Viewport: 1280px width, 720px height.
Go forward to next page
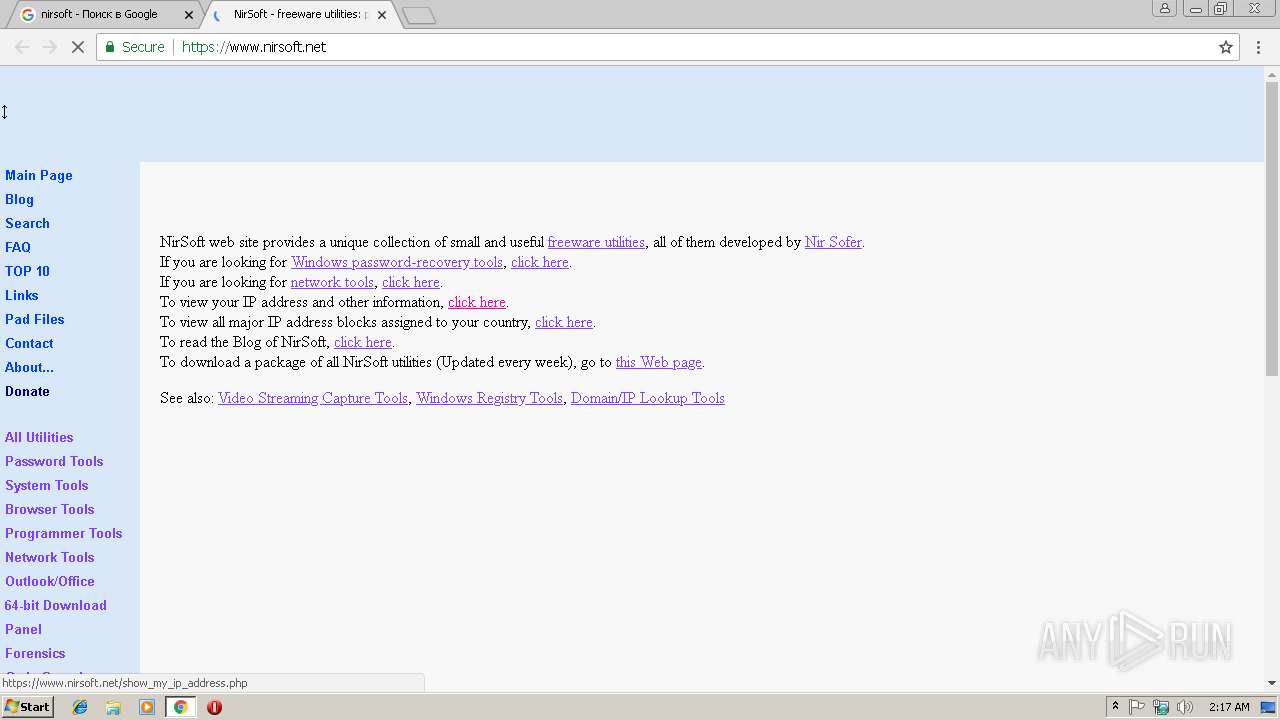(49, 47)
